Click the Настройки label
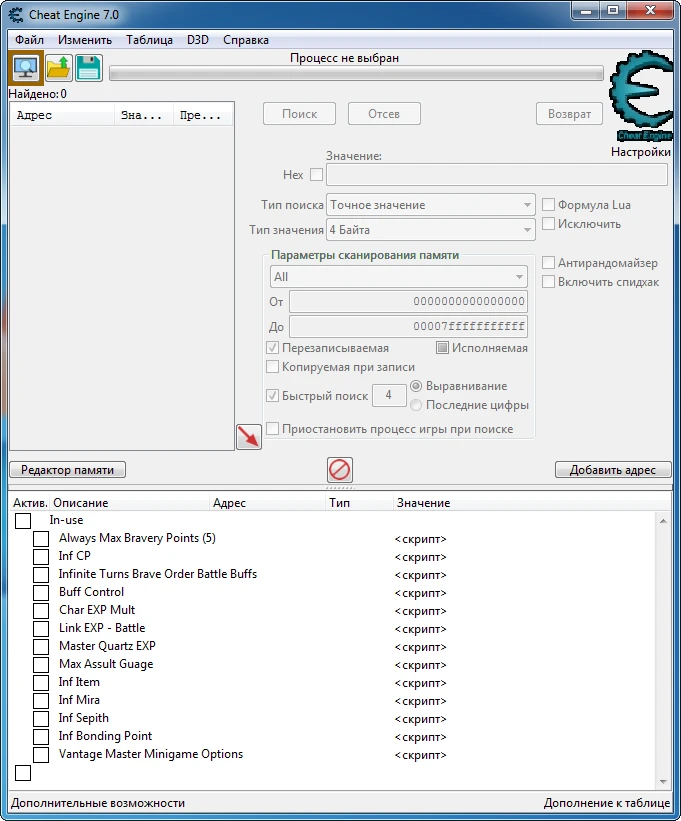 click(641, 152)
